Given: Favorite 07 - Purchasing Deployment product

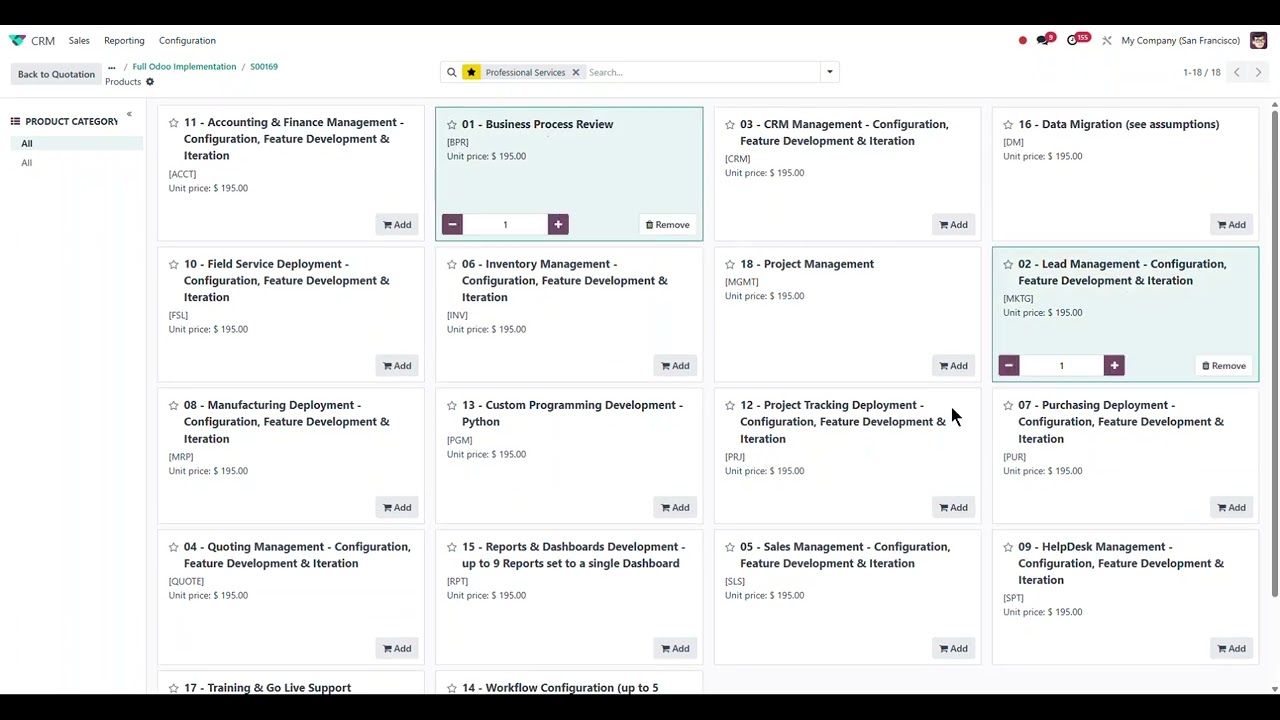Looking at the screenshot, I should click(1008, 405).
